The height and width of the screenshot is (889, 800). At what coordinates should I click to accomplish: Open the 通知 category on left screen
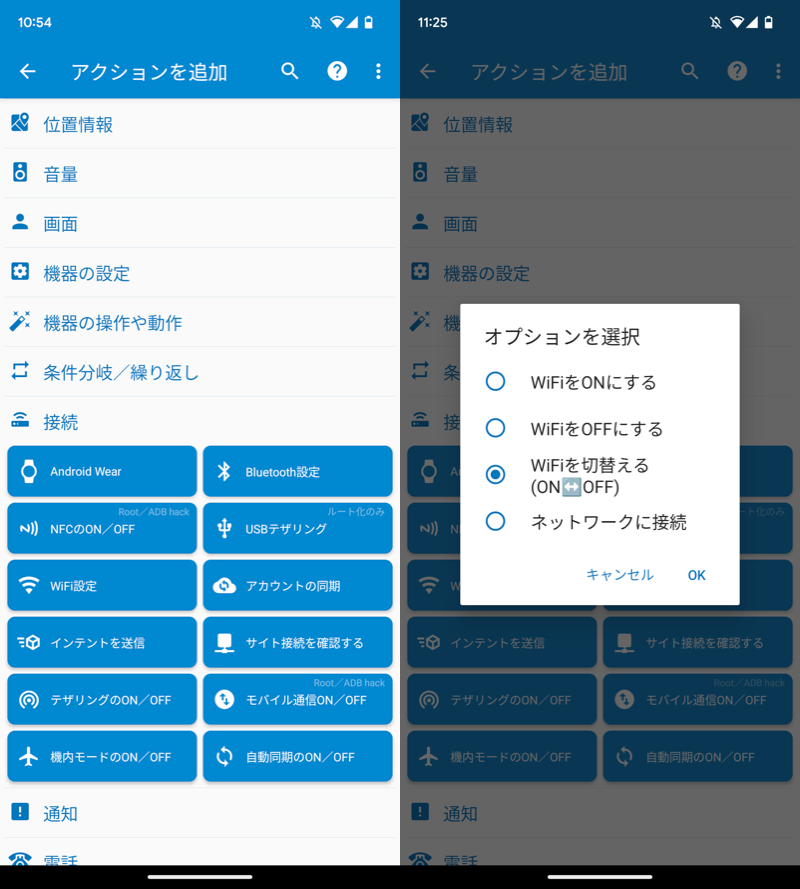pos(200,813)
